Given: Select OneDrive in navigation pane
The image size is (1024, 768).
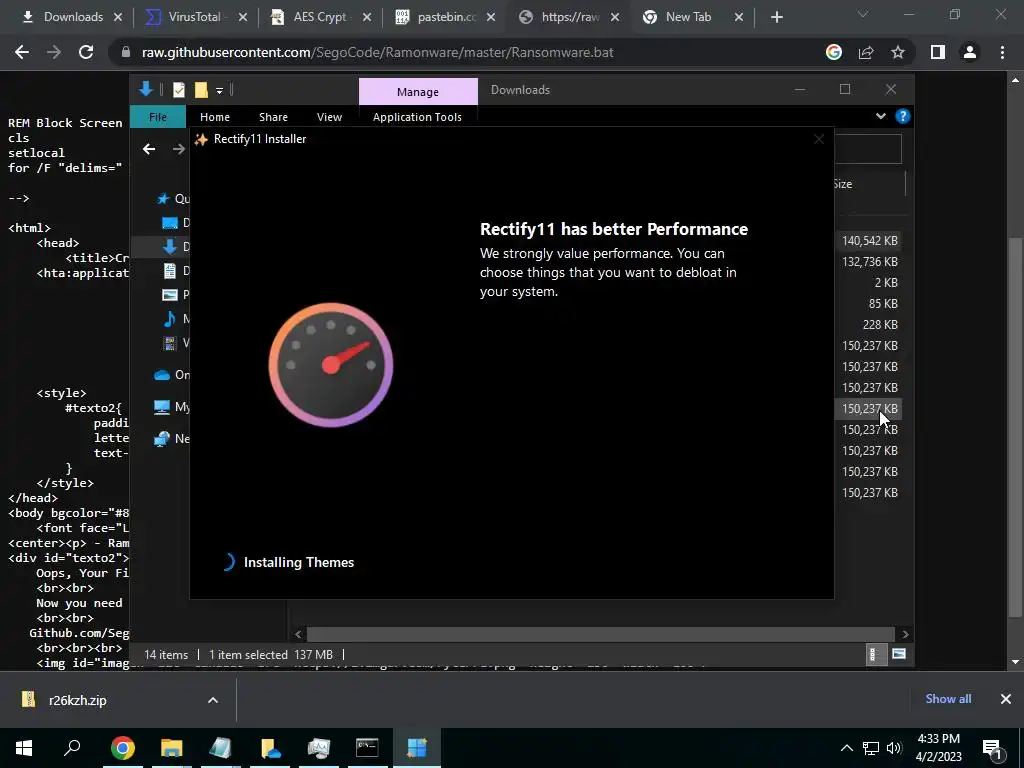Looking at the screenshot, I should tap(172, 375).
